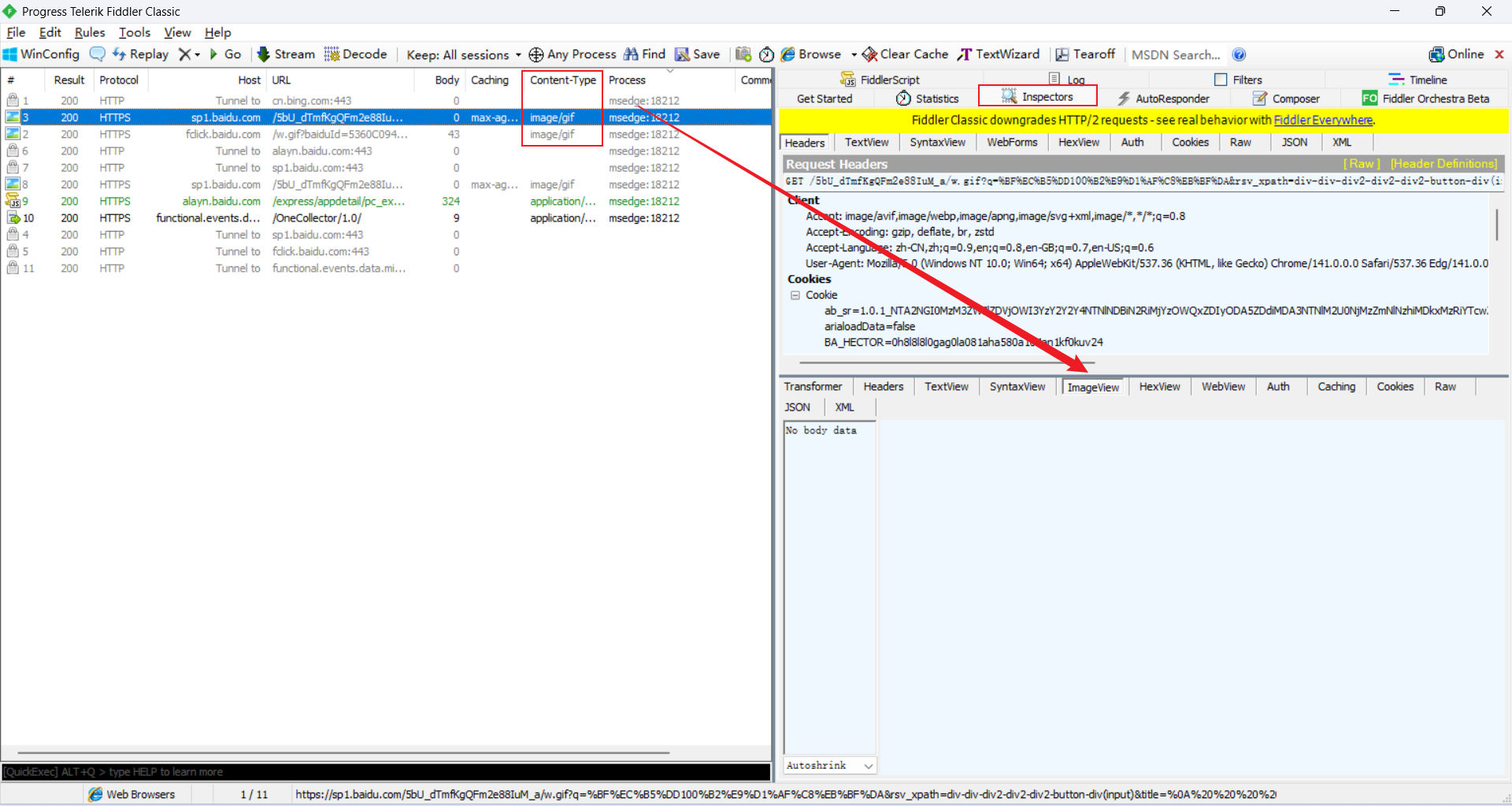The height and width of the screenshot is (806, 1512).
Task: Sort sessions by Result column header
Action: pos(69,80)
